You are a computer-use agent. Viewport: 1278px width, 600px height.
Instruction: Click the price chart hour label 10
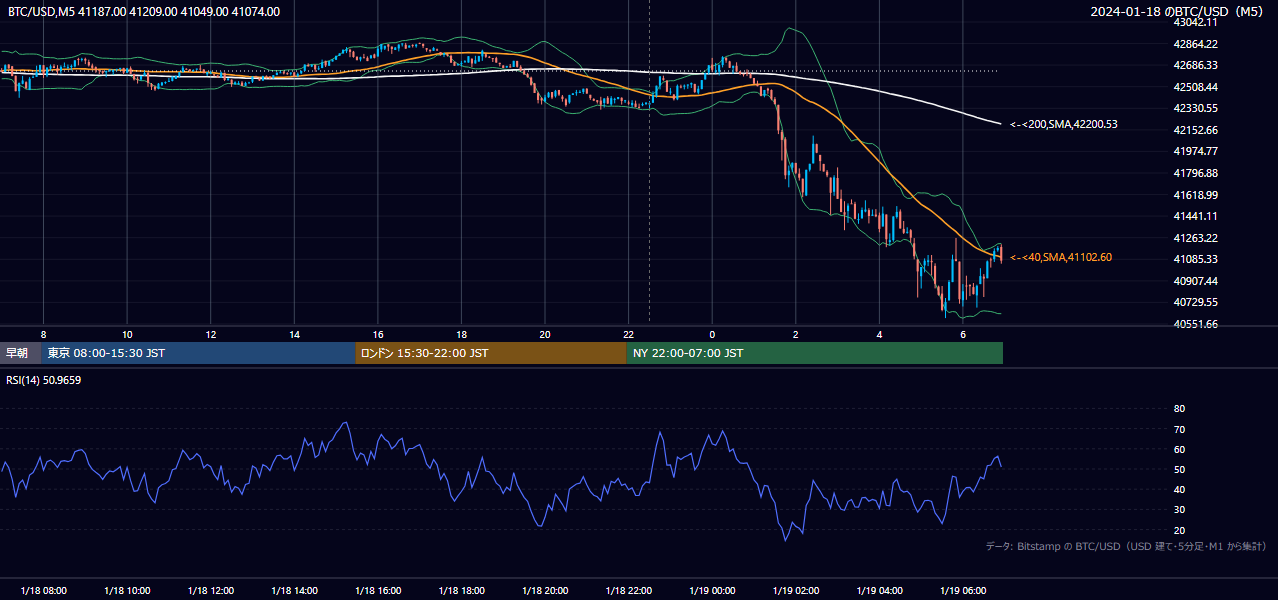point(127,334)
